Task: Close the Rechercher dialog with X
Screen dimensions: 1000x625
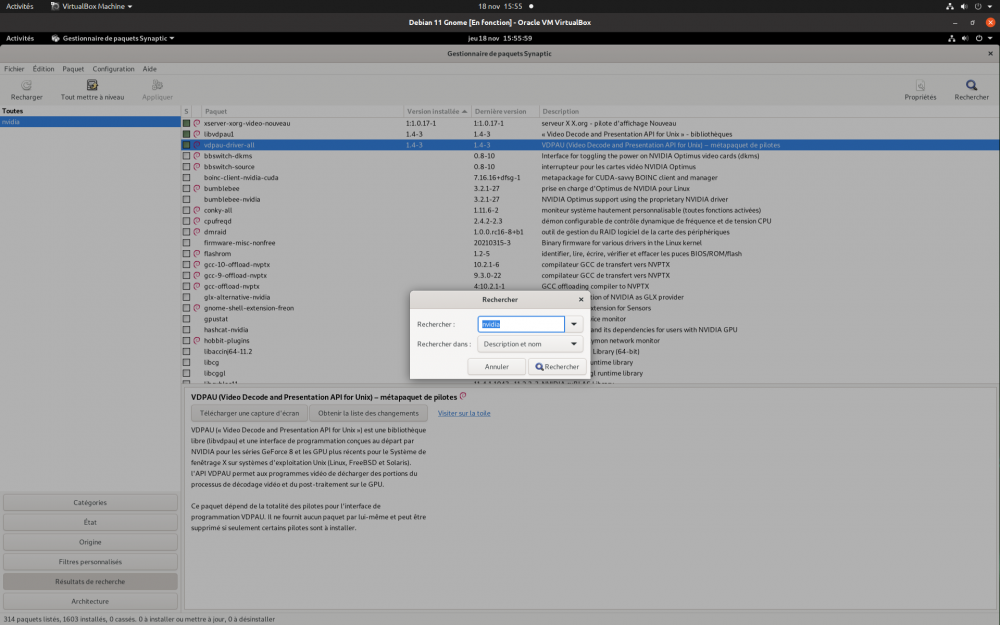Action: click(581, 299)
